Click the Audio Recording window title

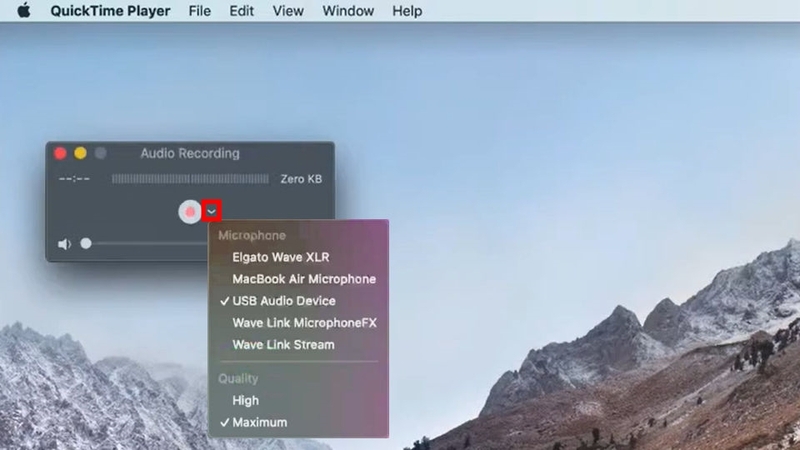click(x=190, y=153)
